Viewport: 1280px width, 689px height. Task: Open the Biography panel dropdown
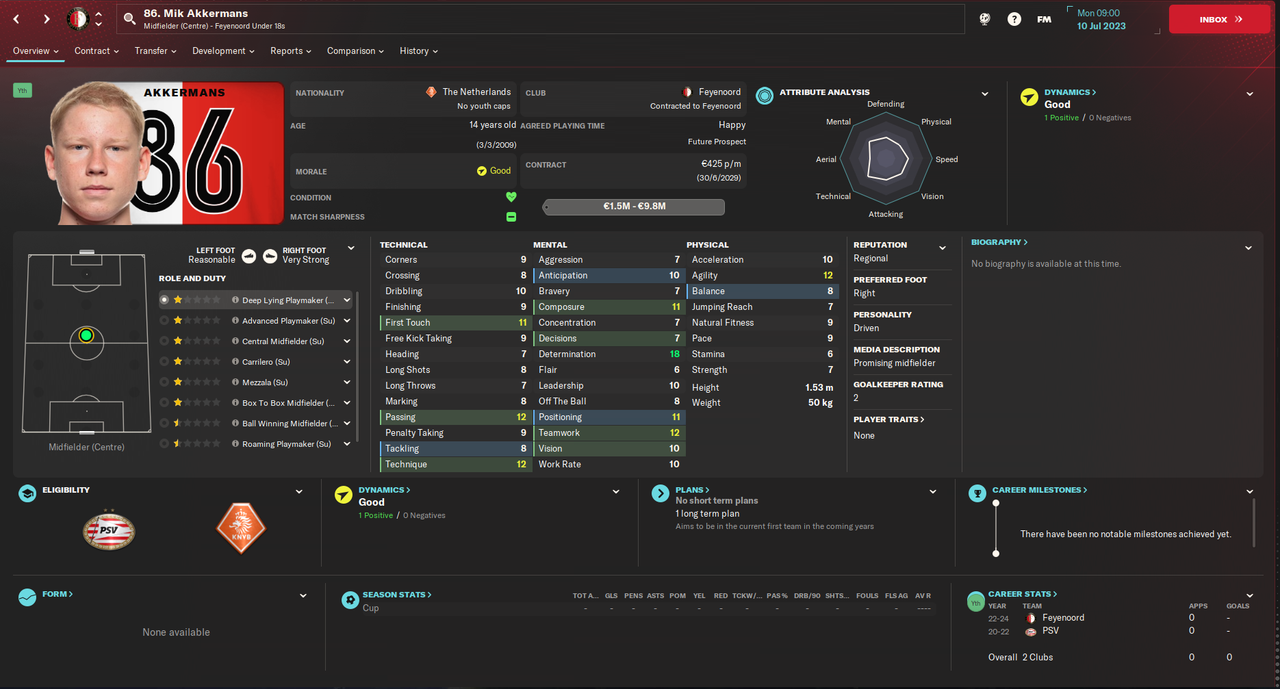1248,248
